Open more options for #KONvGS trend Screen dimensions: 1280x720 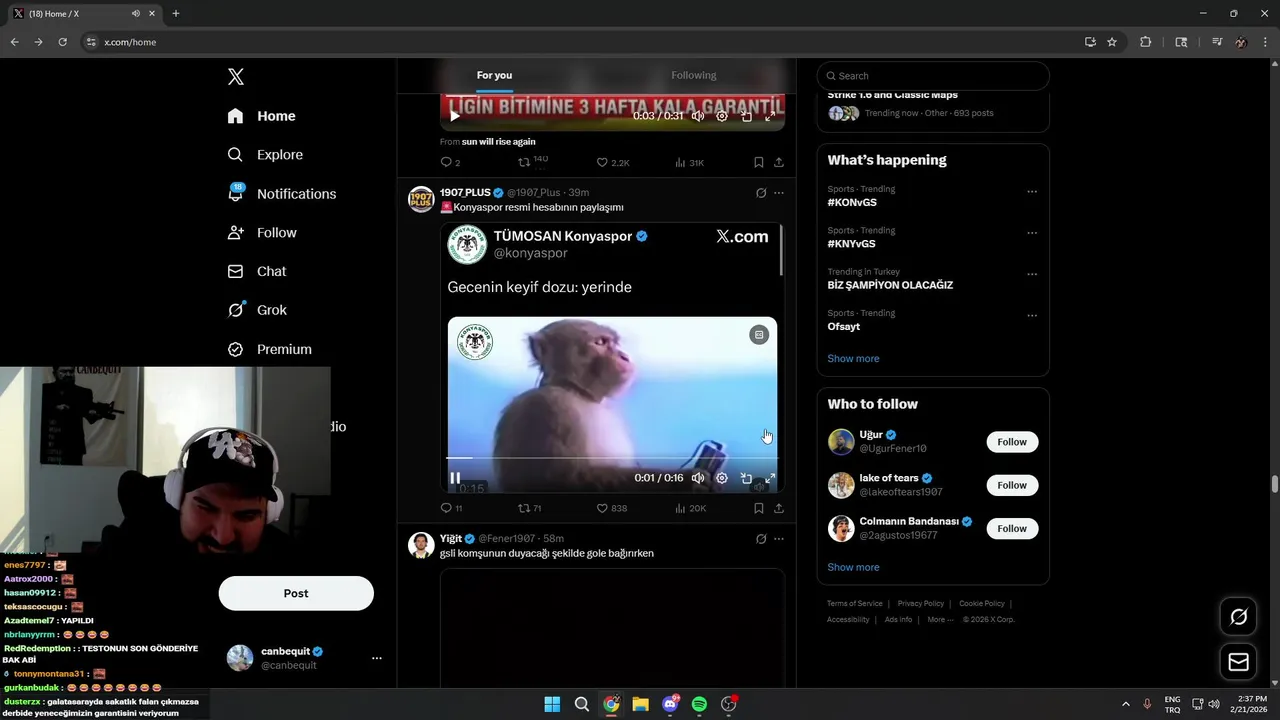tap(1032, 192)
